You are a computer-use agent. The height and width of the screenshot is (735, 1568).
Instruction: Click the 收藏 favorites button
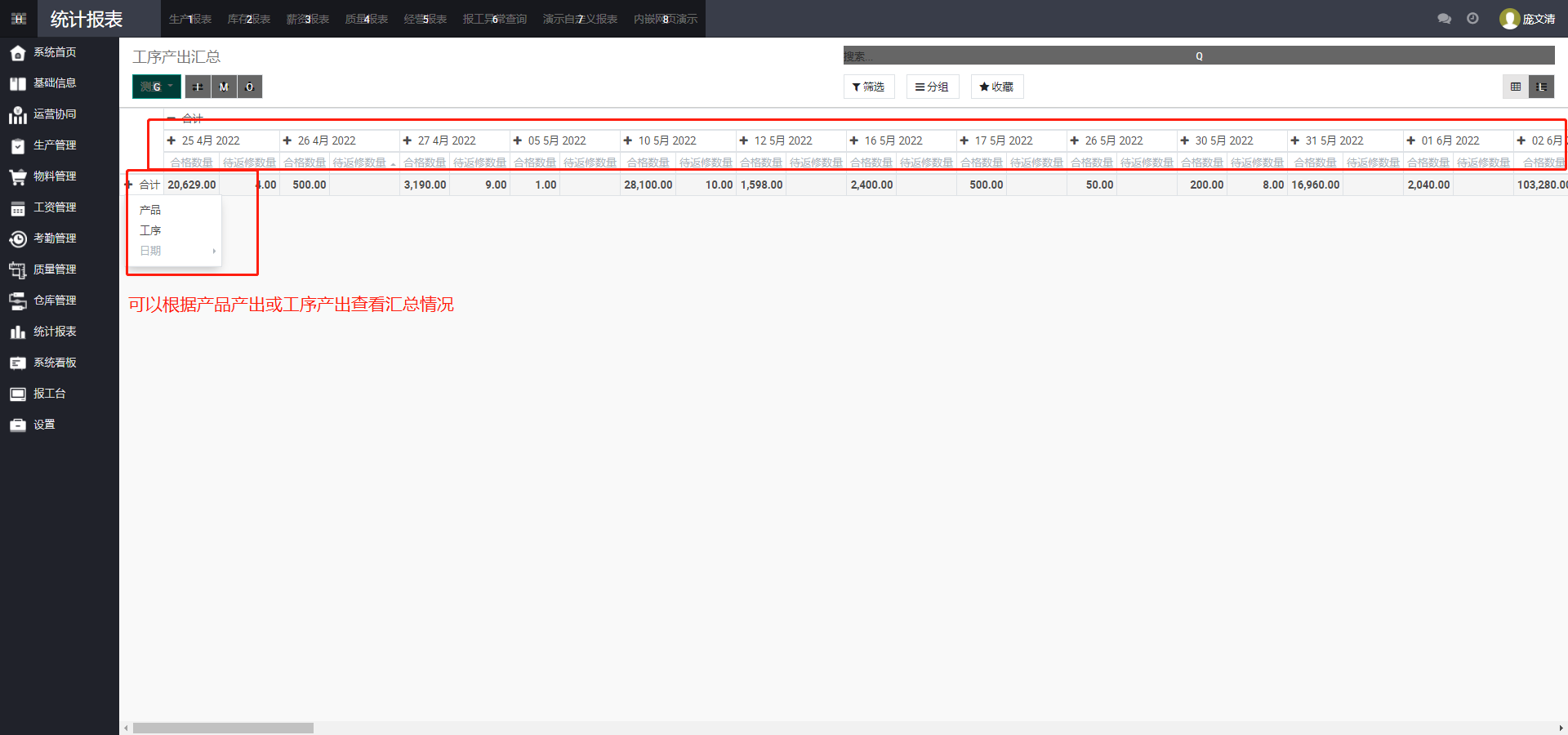tap(996, 87)
